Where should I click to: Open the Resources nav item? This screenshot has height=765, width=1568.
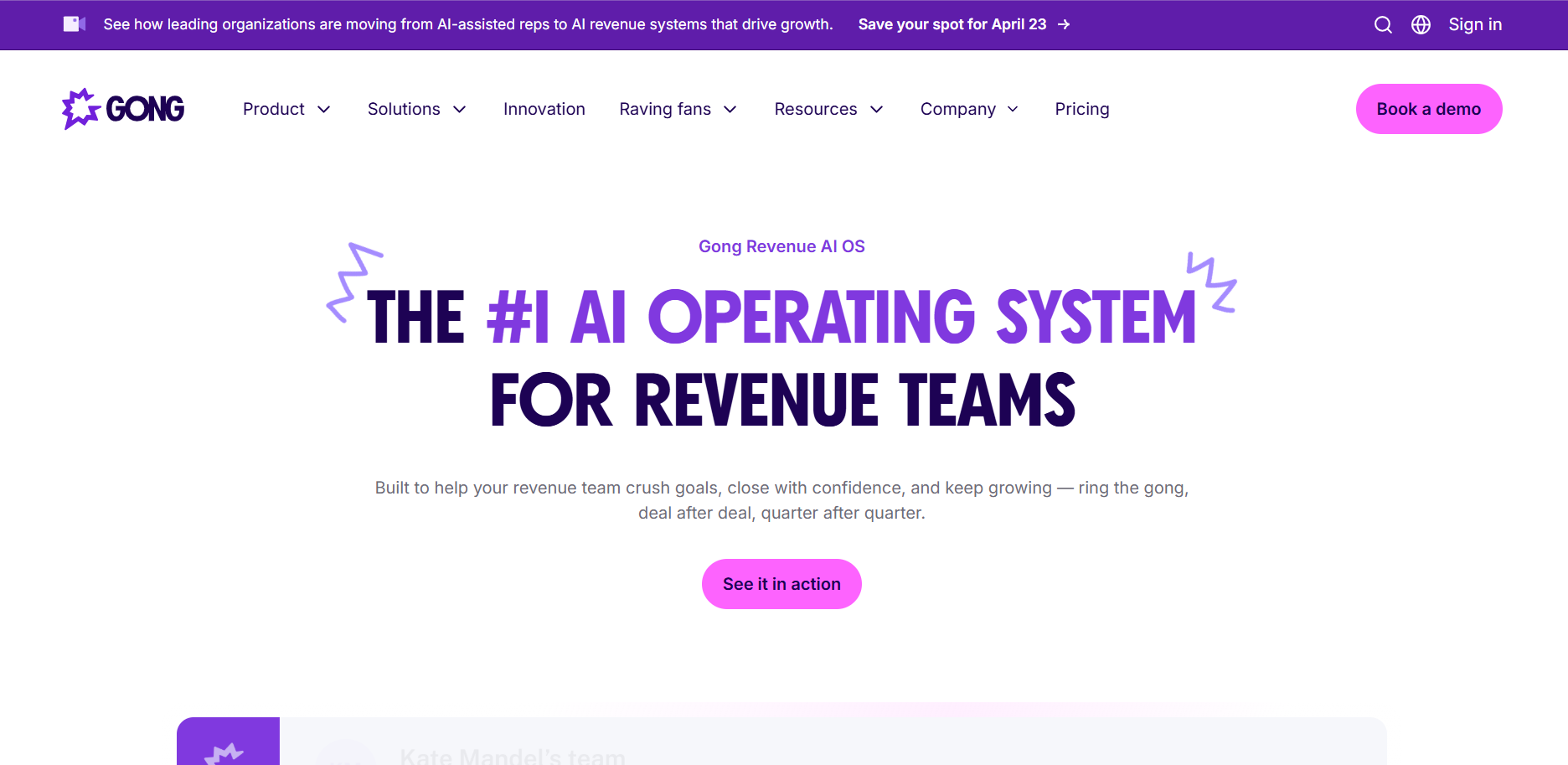coord(816,109)
